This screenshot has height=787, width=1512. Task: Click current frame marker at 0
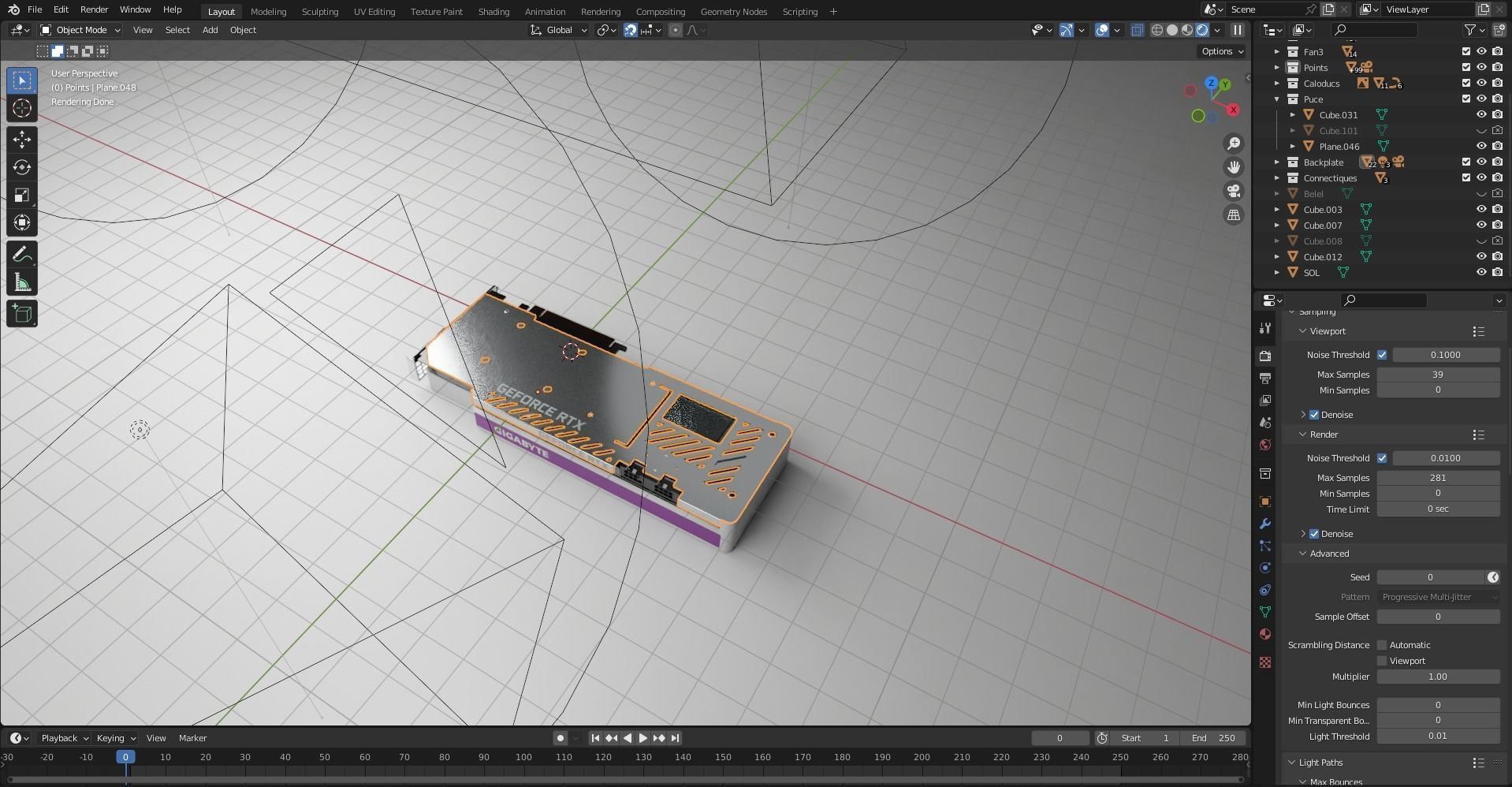coord(125,757)
